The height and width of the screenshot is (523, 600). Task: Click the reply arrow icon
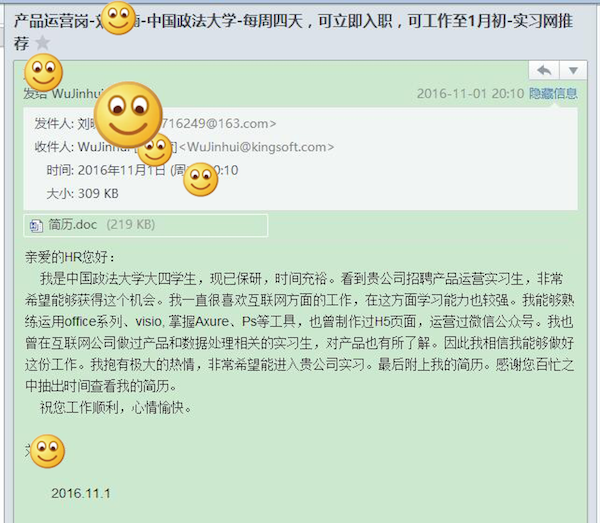pos(544,70)
